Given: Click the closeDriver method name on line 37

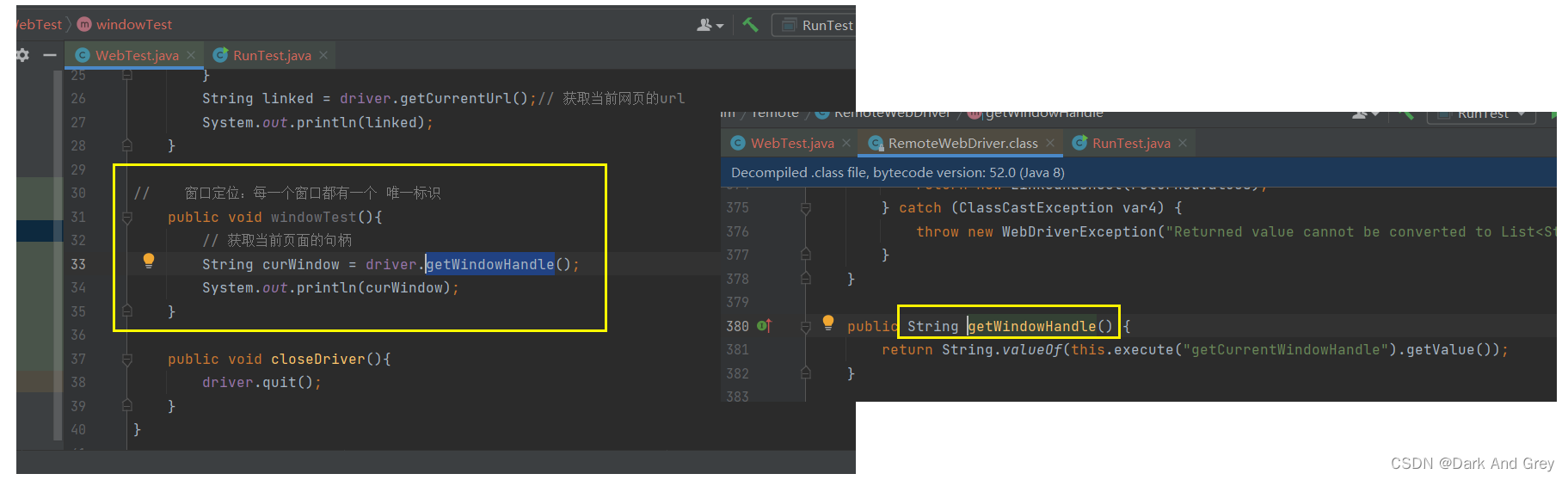Looking at the screenshot, I should [318, 359].
